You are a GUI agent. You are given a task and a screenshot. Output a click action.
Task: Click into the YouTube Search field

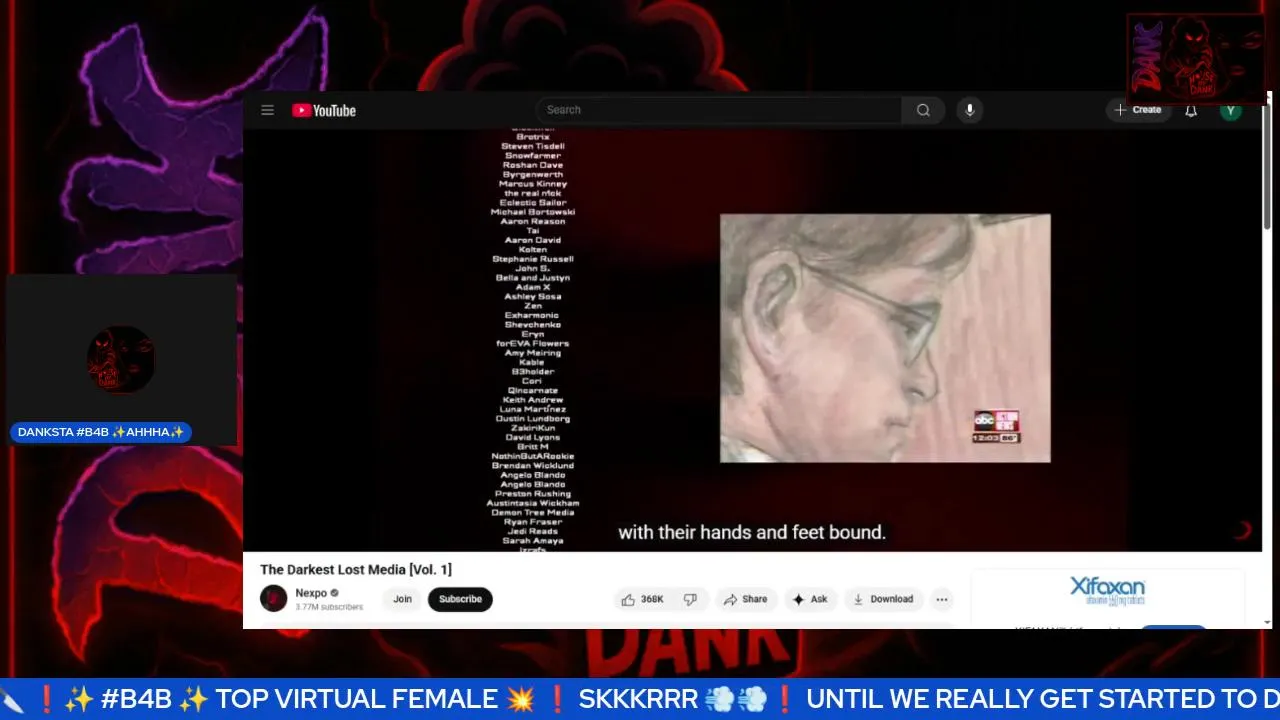click(x=718, y=110)
